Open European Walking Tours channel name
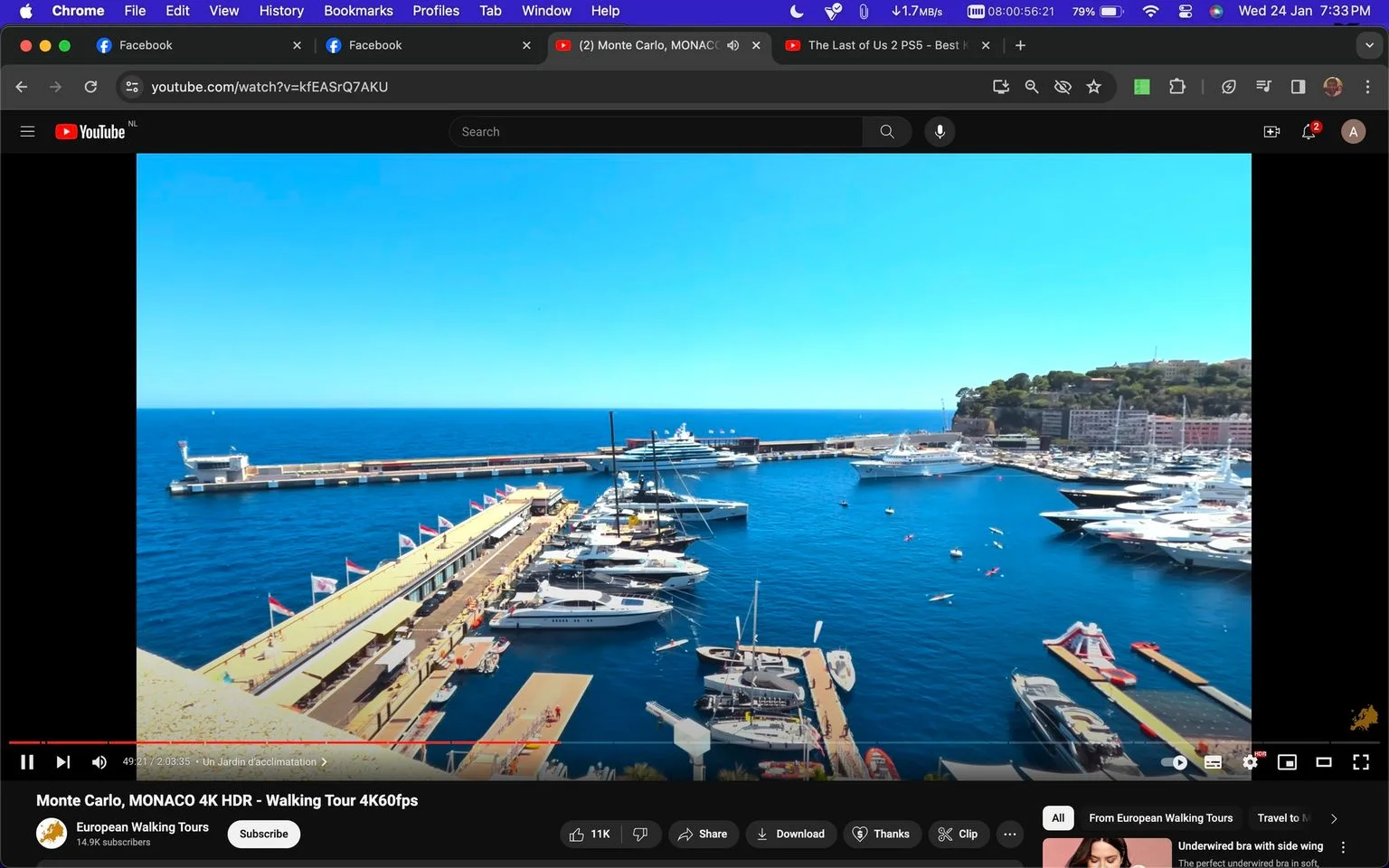 click(142, 826)
